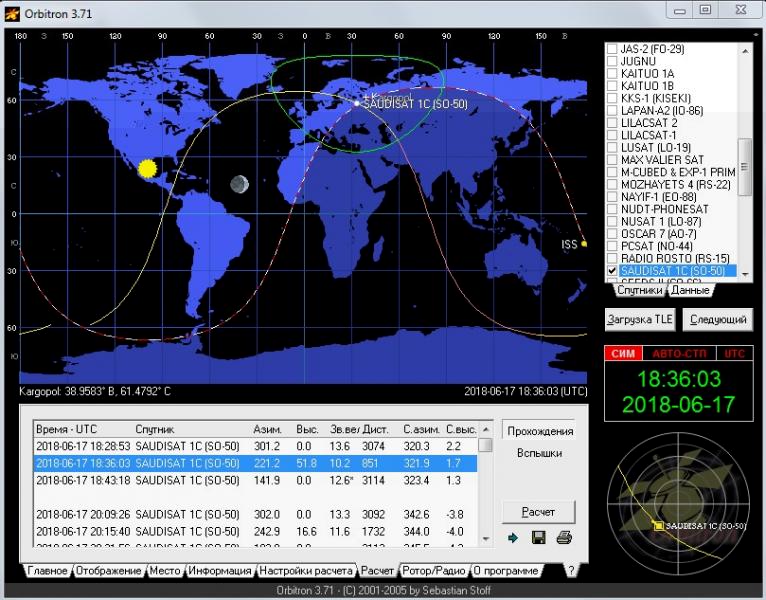Check the LILACSAT 2 satellite checkbox
766x600 pixels.
click(612, 123)
